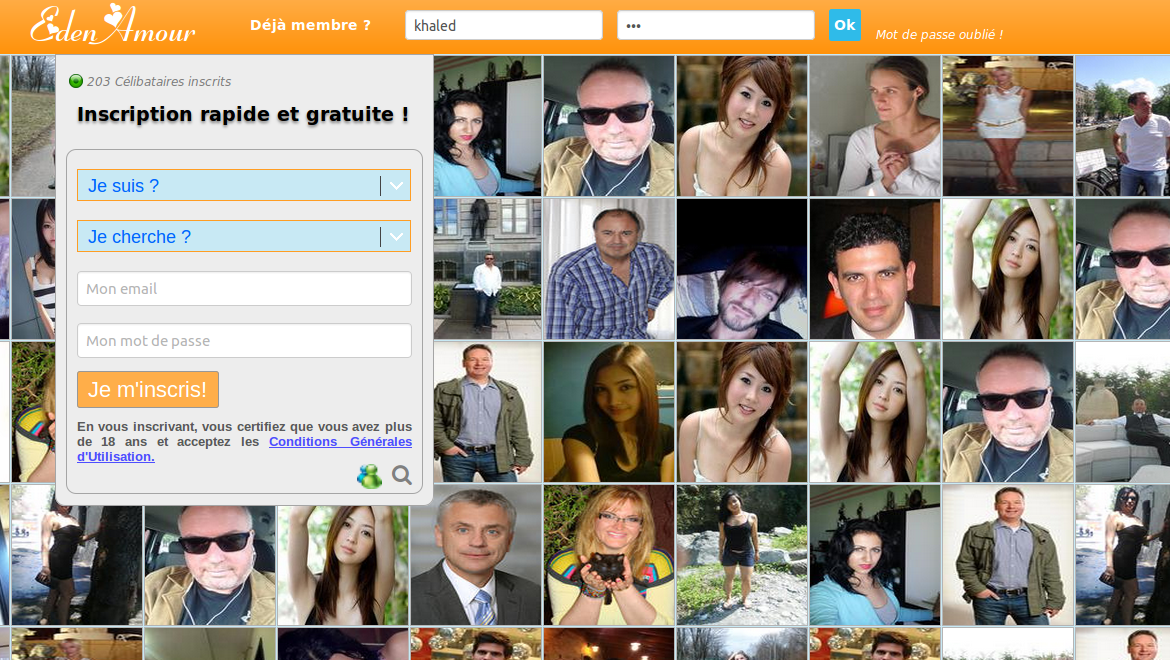Click the "Je m'inscris!" button
Screen dimensions: 1170x660
coord(148,389)
